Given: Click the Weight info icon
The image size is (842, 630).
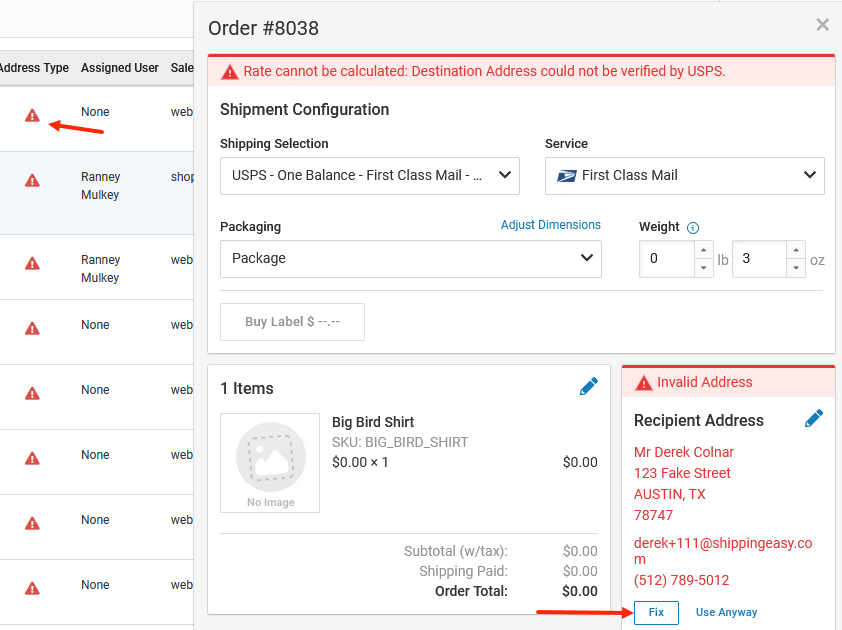Looking at the screenshot, I should click(x=693, y=228).
